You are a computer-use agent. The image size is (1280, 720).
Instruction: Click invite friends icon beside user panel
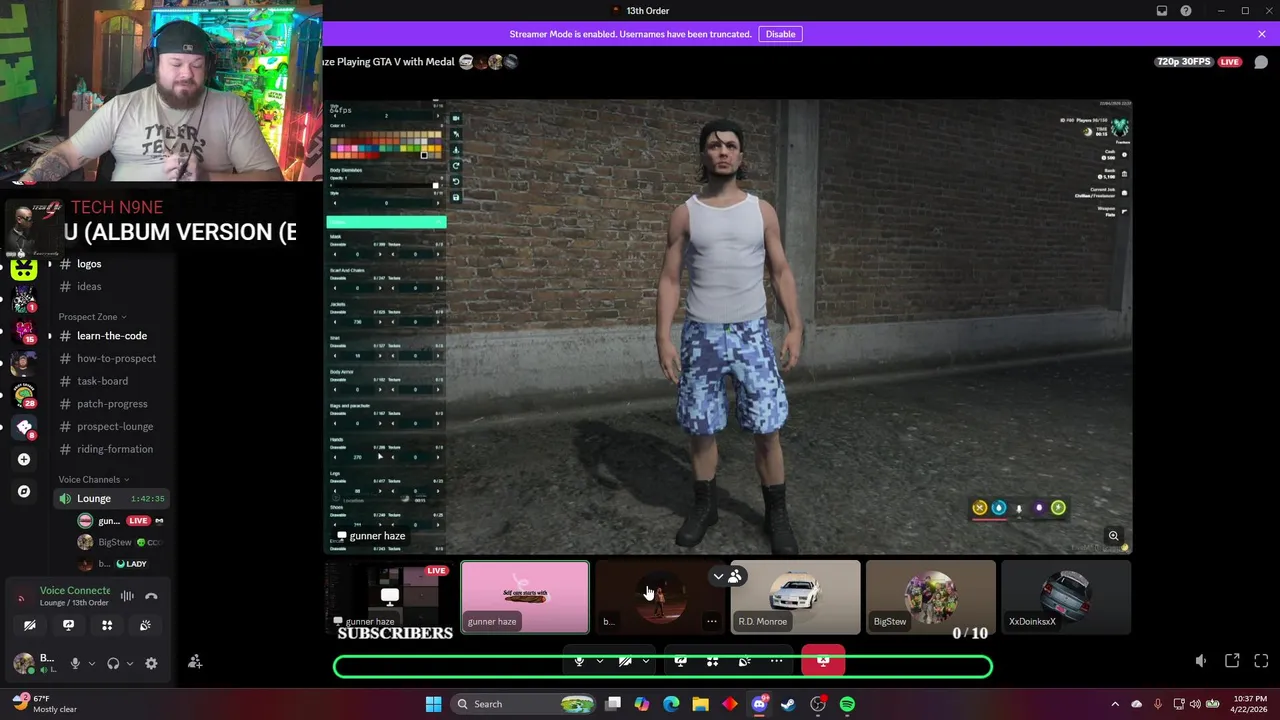[x=195, y=662]
